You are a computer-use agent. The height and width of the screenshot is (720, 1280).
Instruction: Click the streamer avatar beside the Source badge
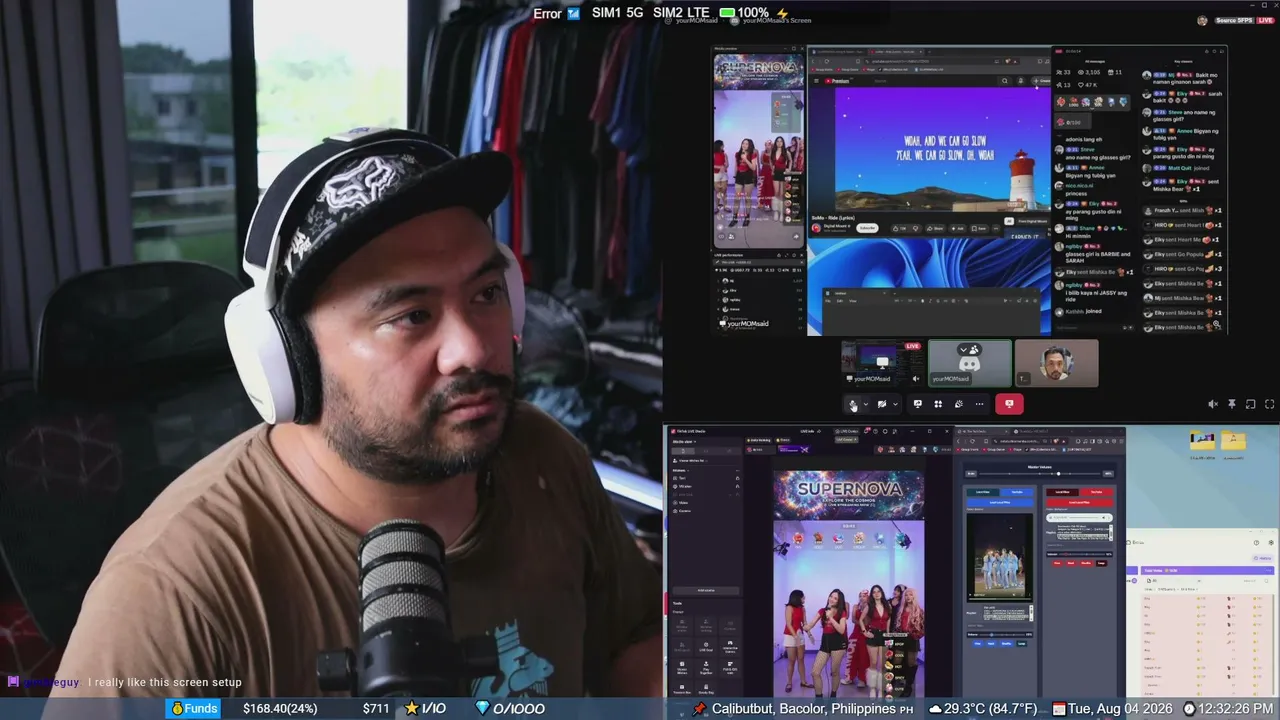point(1202,20)
